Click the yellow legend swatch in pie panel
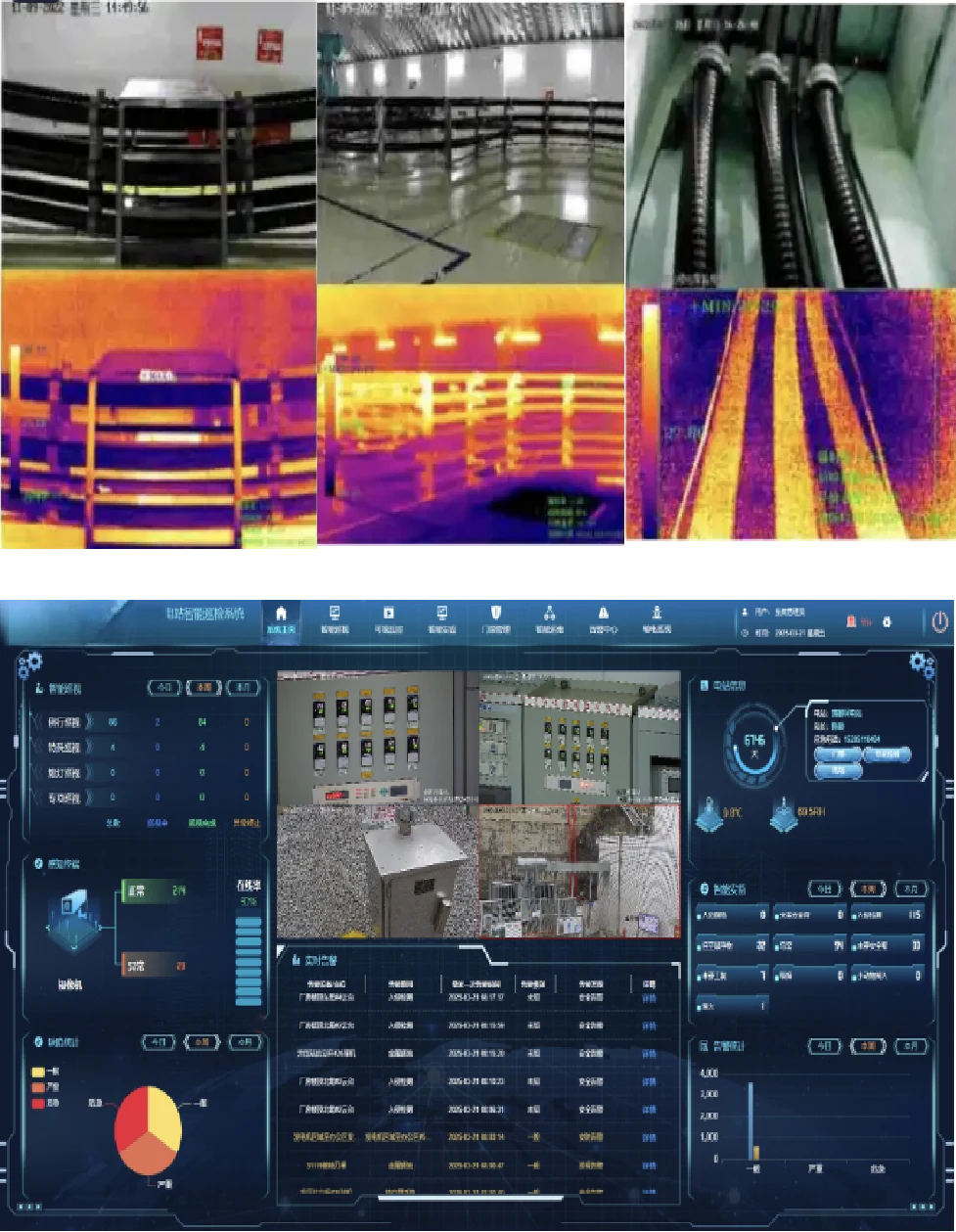The width and height of the screenshot is (956, 1232). tap(38, 1072)
